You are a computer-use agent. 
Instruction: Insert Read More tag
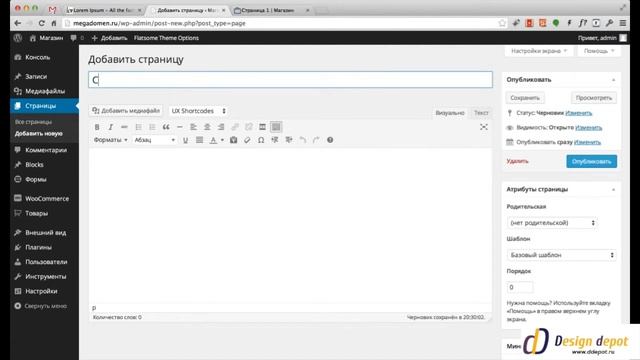pos(262,127)
